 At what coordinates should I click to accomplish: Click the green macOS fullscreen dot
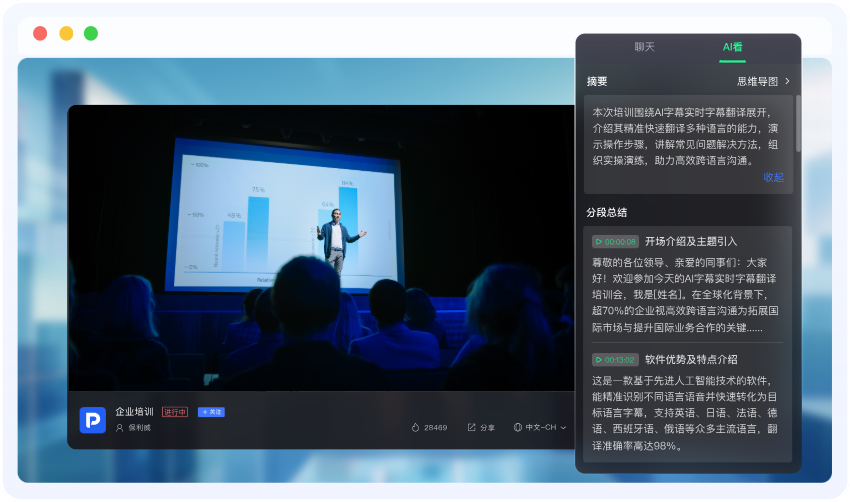(x=91, y=33)
